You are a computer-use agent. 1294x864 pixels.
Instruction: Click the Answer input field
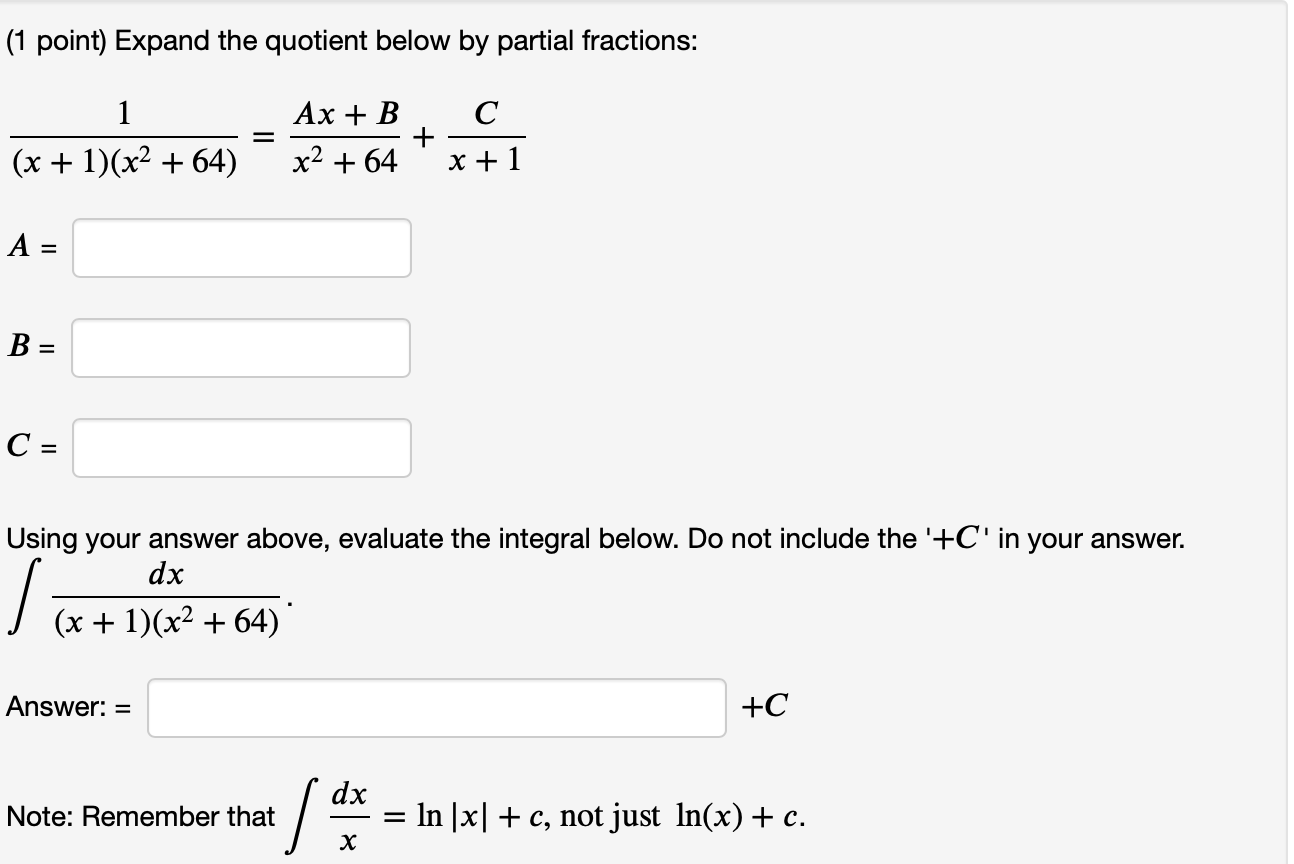click(x=435, y=708)
